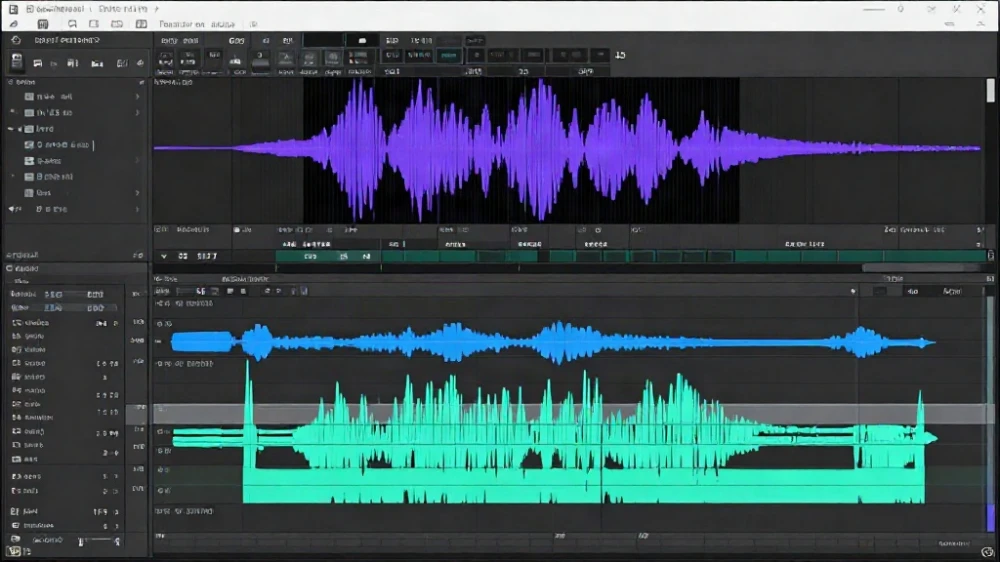
Task: Click the teal-highlighted button in the top toolbar
Action: 449,56
